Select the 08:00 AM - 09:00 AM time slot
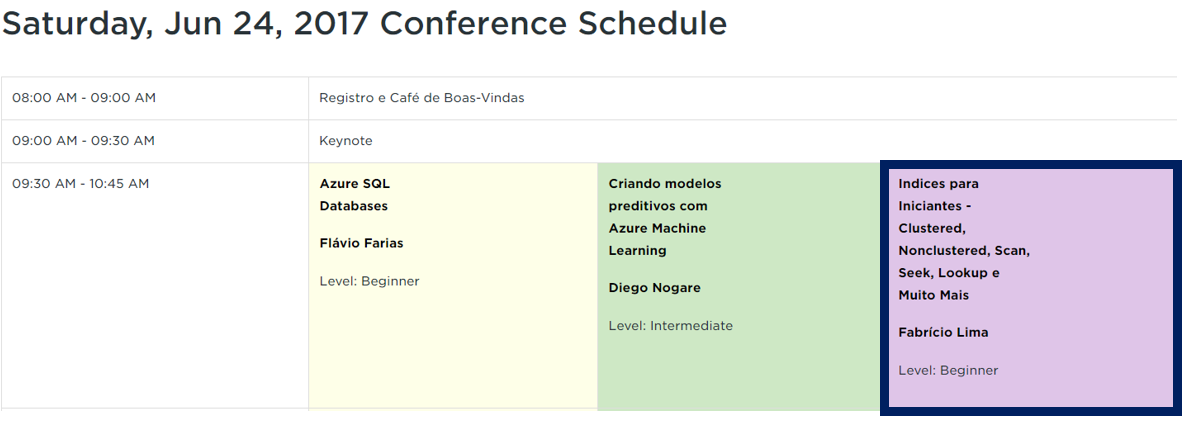This screenshot has width=1187, height=423. click(84, 98)
